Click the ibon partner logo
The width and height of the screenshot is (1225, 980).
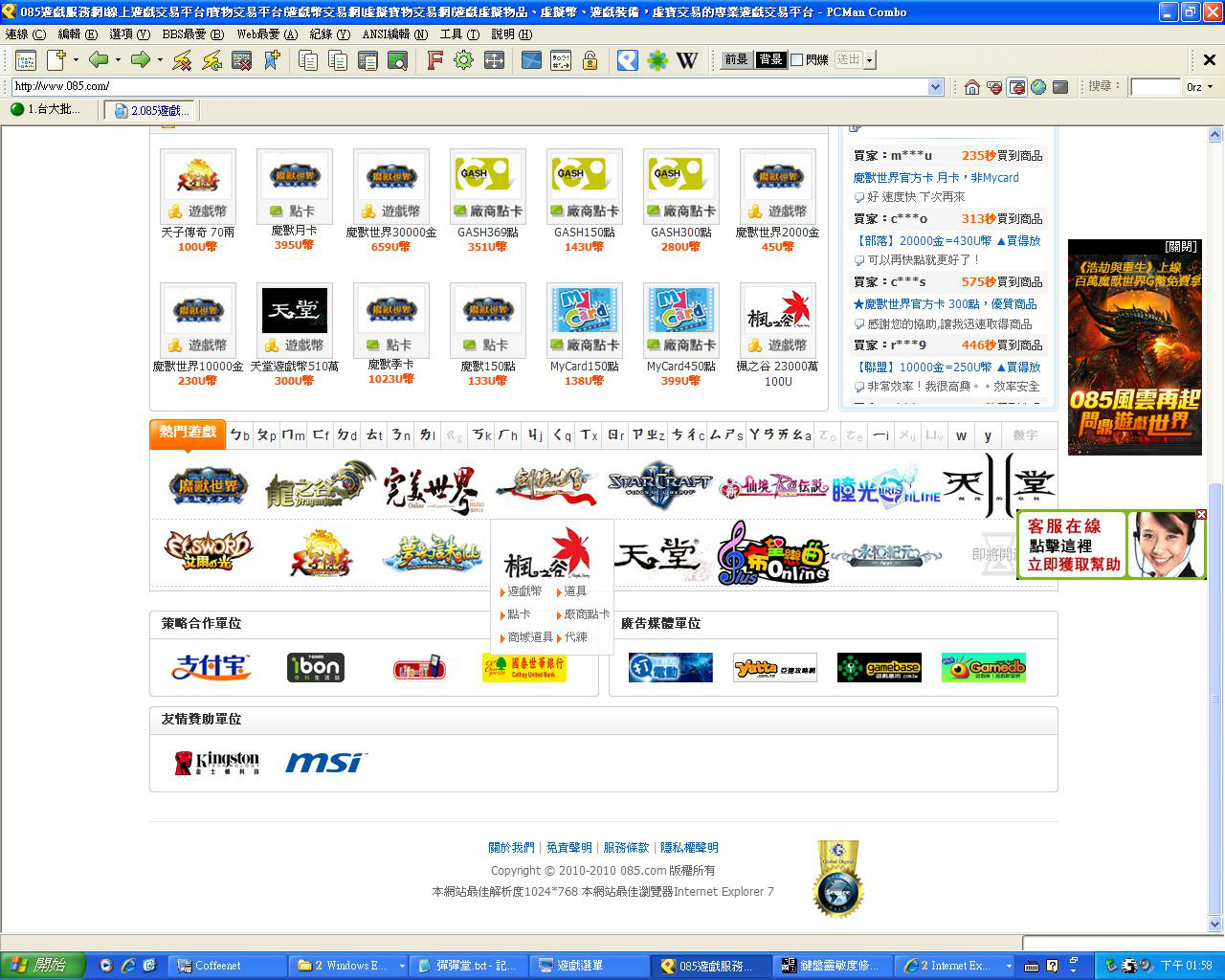316,667
